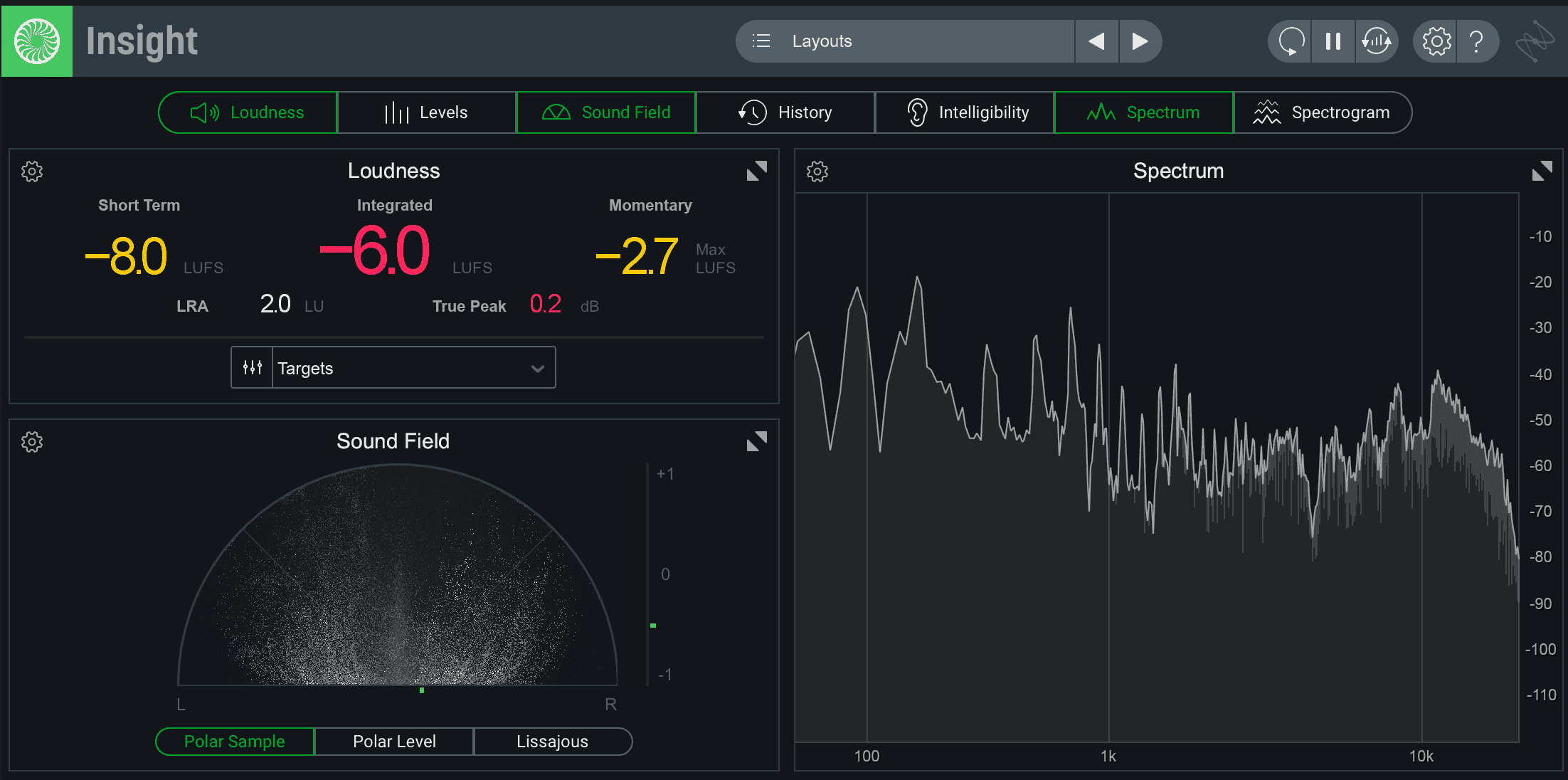Click the Integrated loudness value -6.0
The width and height of the screenshot is (1568, 780).
[375, 251]
